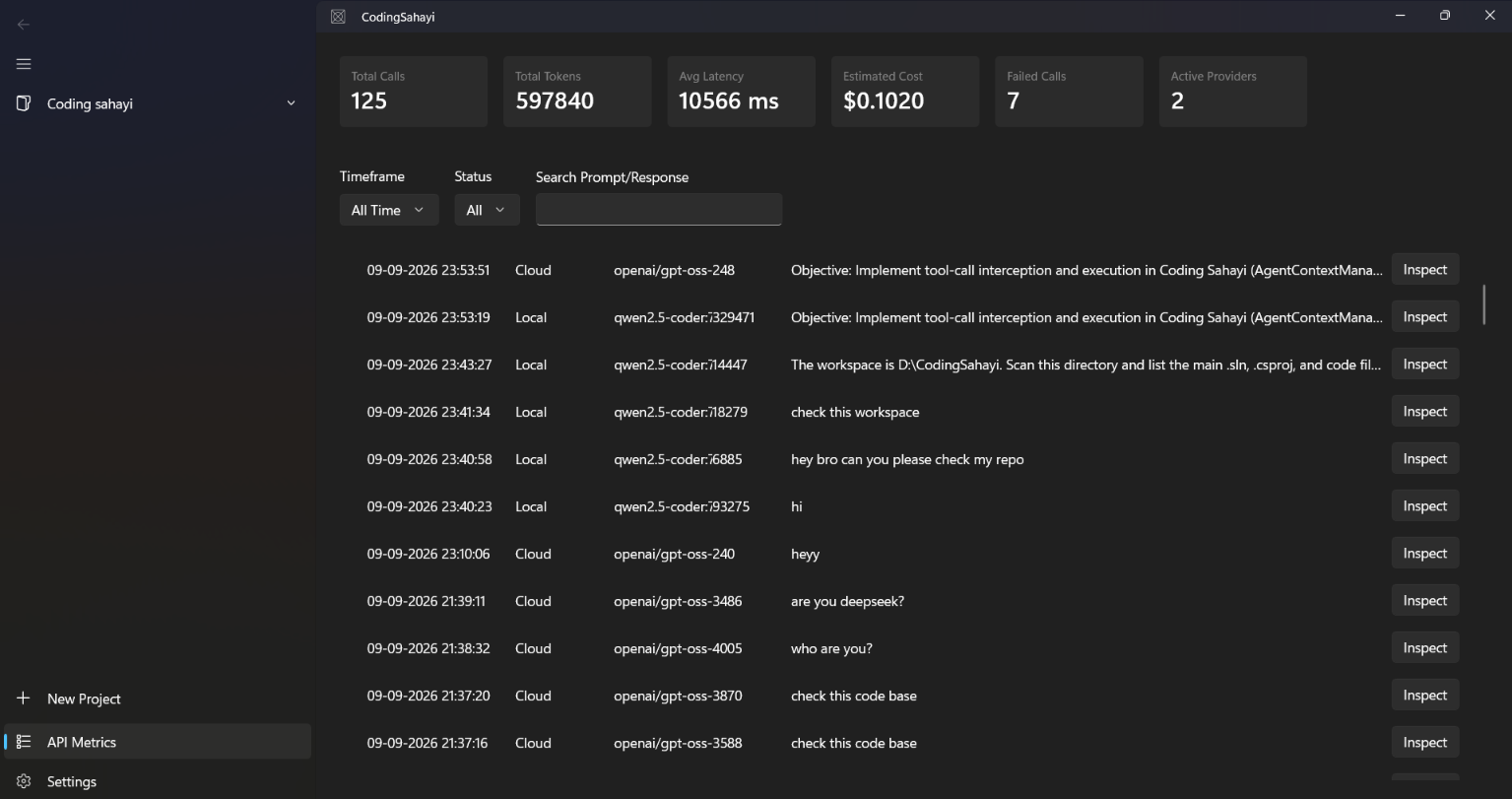Viewport: 1512px width, 799px height.
Task: Click the Total Calls 125 card
Action: (414, 91)
